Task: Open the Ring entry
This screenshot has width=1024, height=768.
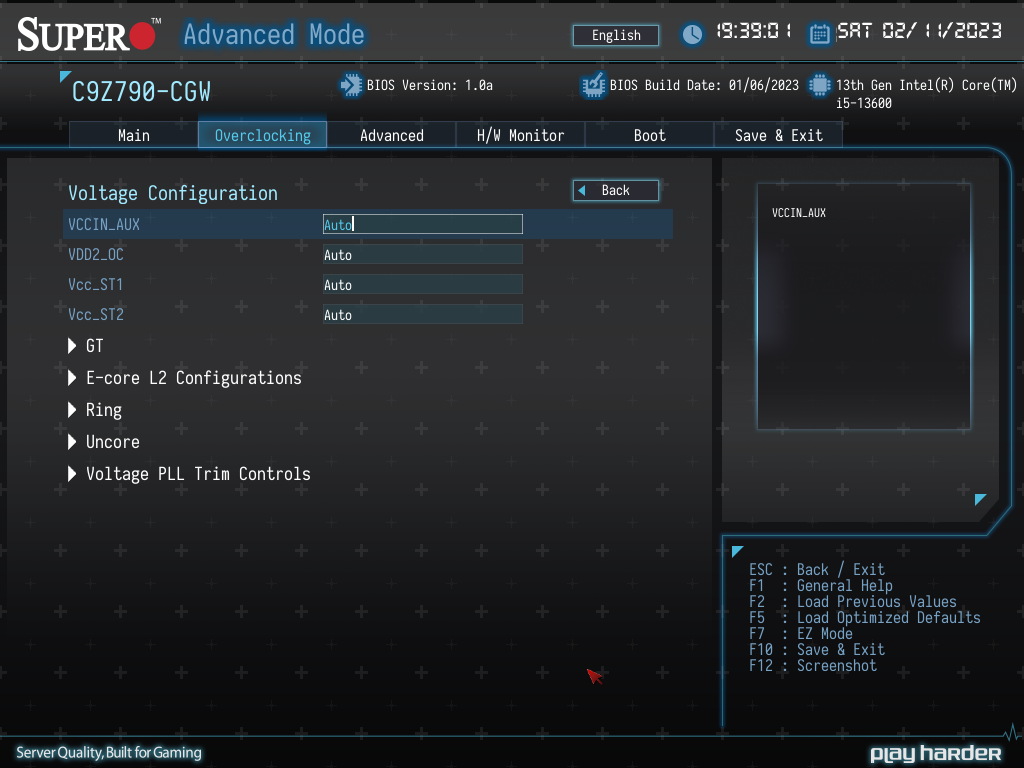Action: pos(104,410)
